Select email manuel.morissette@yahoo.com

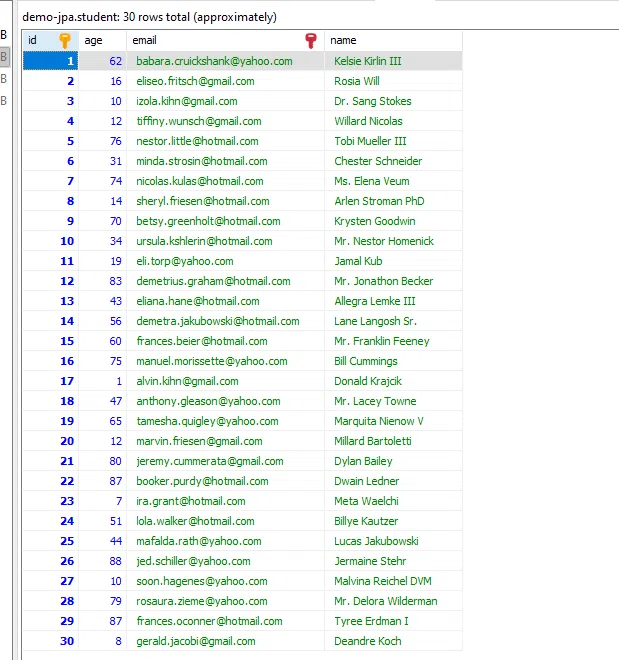point(212,361)
